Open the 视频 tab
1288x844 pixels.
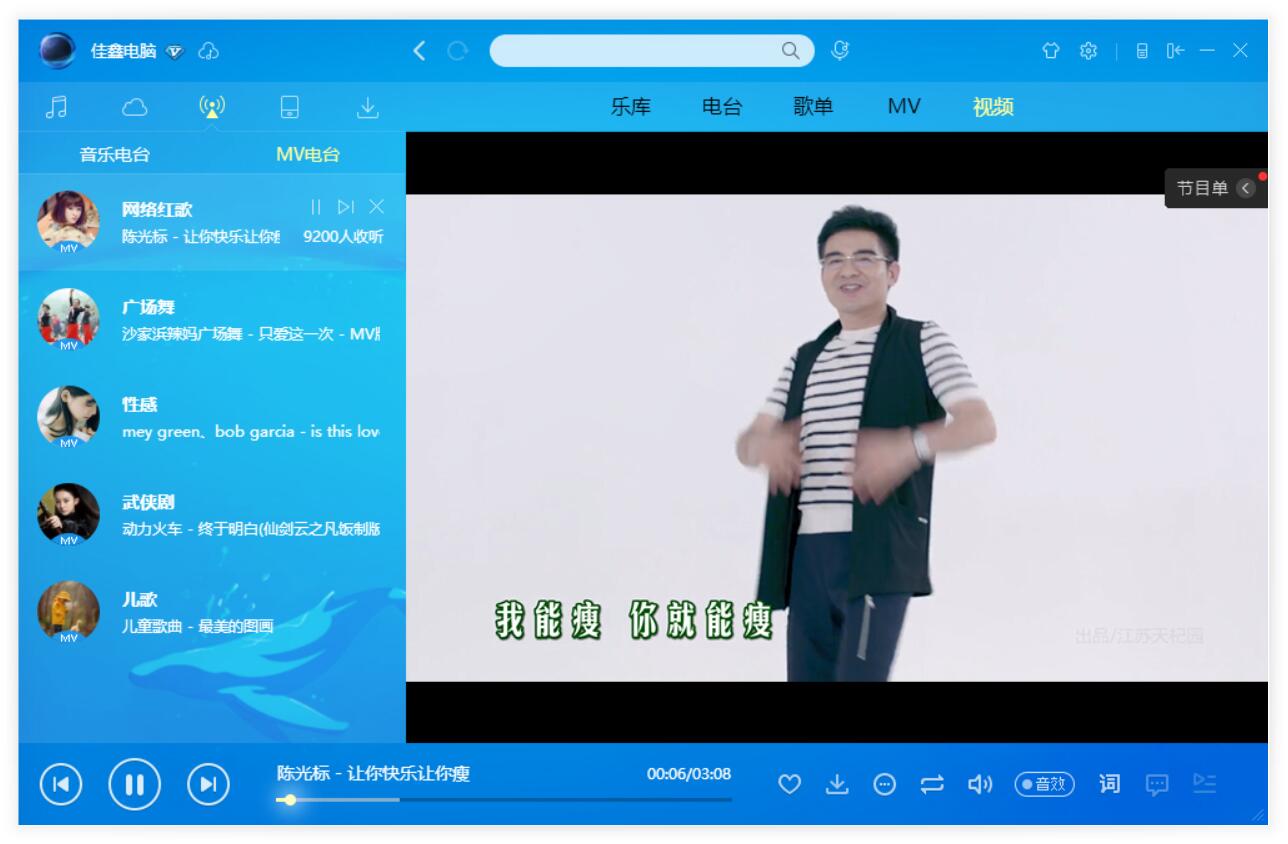pyautogui.click(x=993, y=107)
